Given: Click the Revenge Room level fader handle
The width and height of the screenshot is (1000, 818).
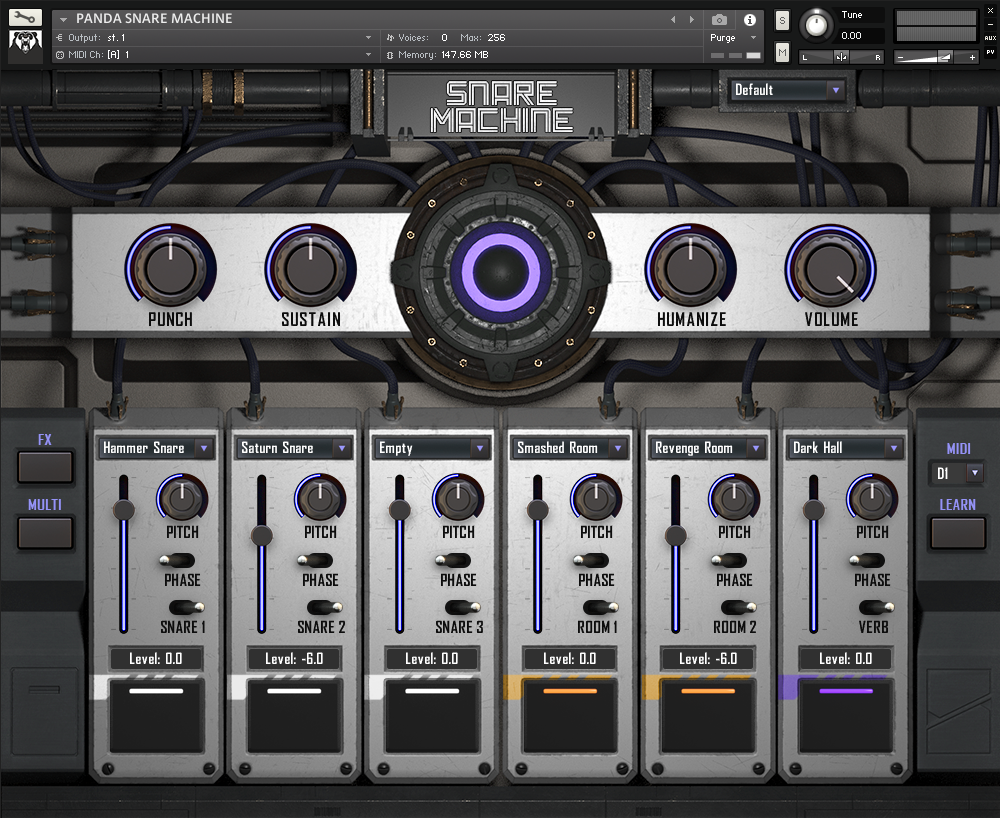Looking at the screenshot, I should pos(676,536).
